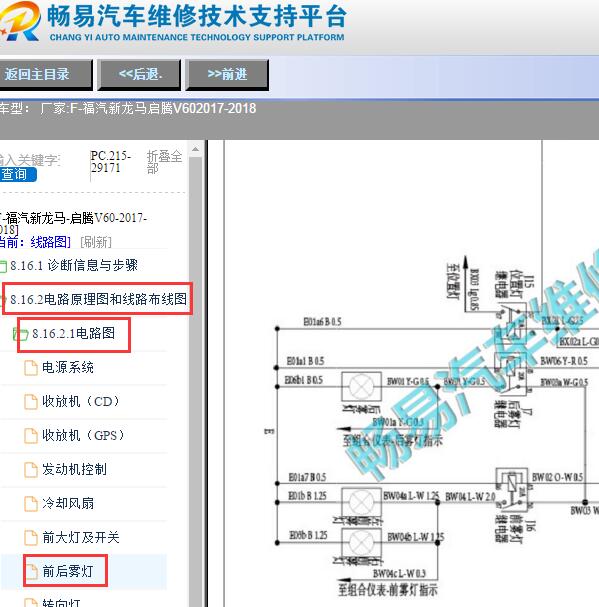Screen dimensions: 599x607
Task: Click the E01a6 B 0.5 wire label
Action: point(322,322)
